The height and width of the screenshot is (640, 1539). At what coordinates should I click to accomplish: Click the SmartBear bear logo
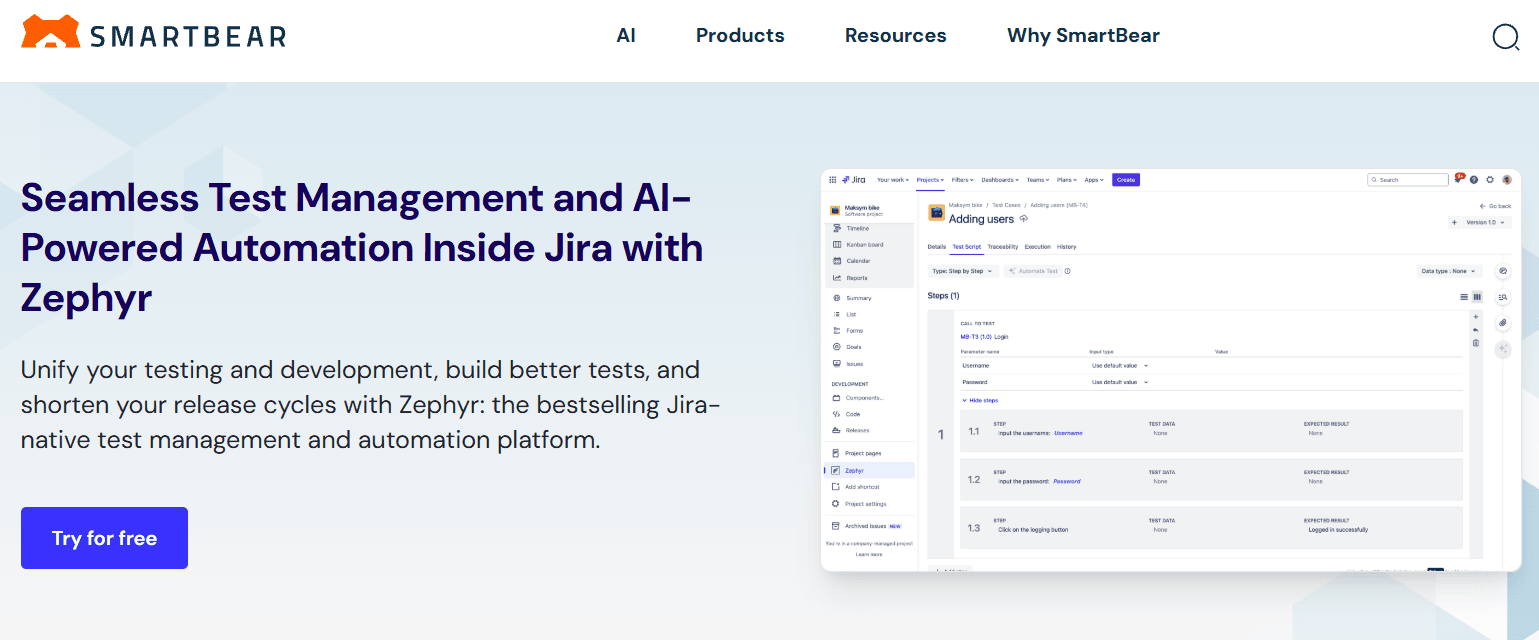(x=51, y=32)
